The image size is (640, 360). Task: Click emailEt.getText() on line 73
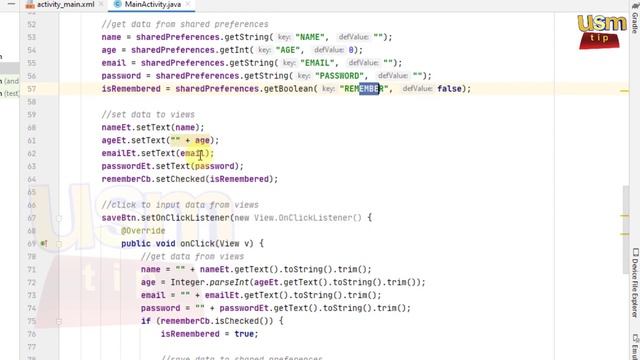244,296
